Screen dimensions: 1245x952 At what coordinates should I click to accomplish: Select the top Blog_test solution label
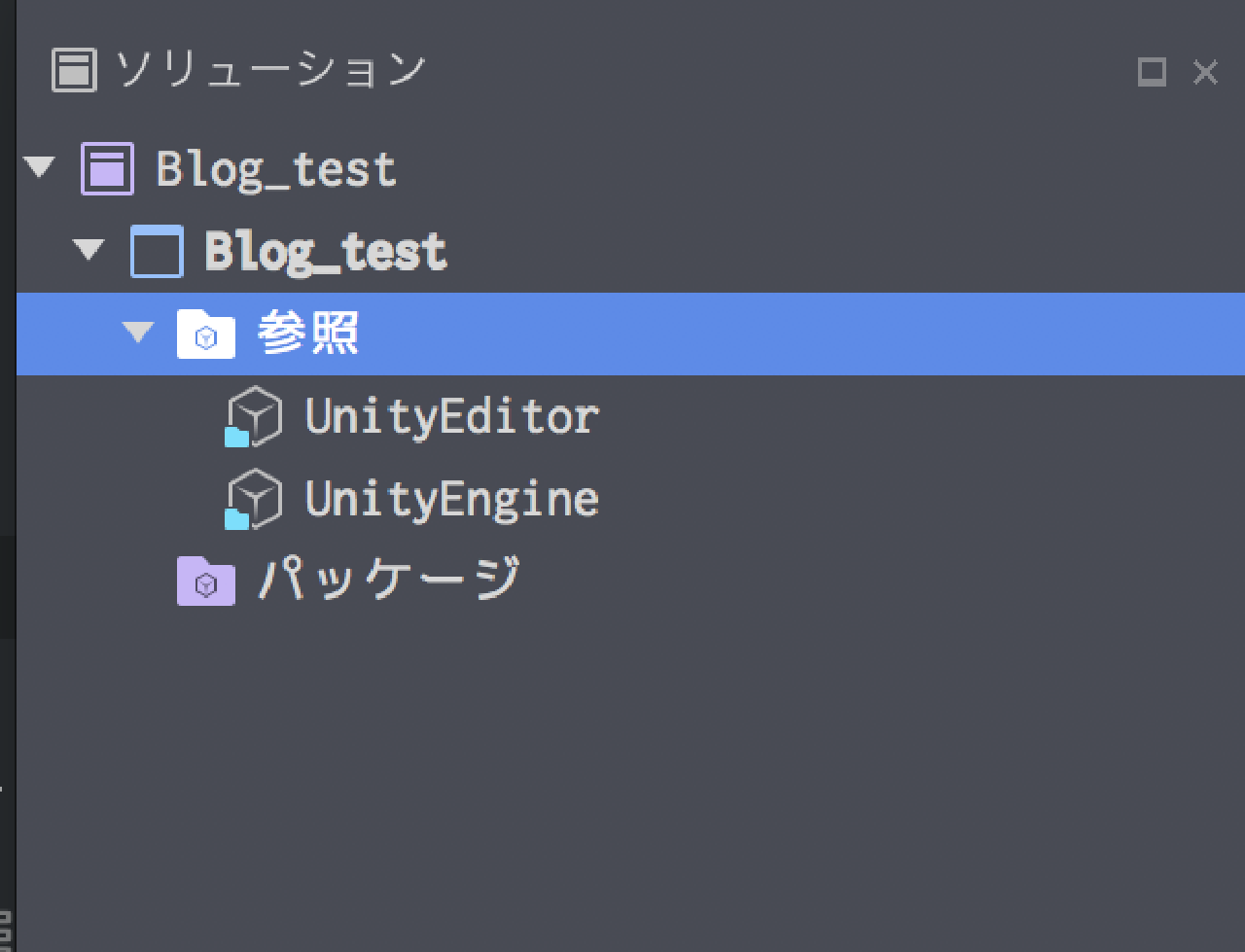(275, 169)
